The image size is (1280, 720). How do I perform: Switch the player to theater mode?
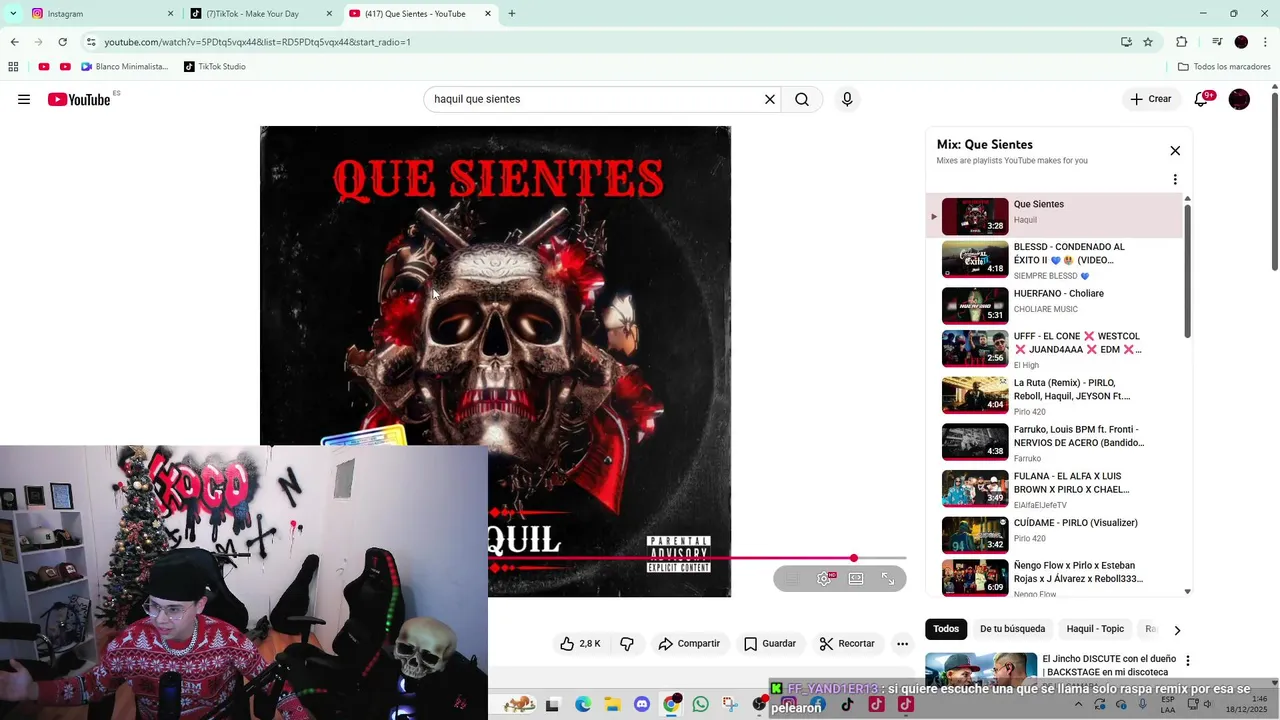856,578
